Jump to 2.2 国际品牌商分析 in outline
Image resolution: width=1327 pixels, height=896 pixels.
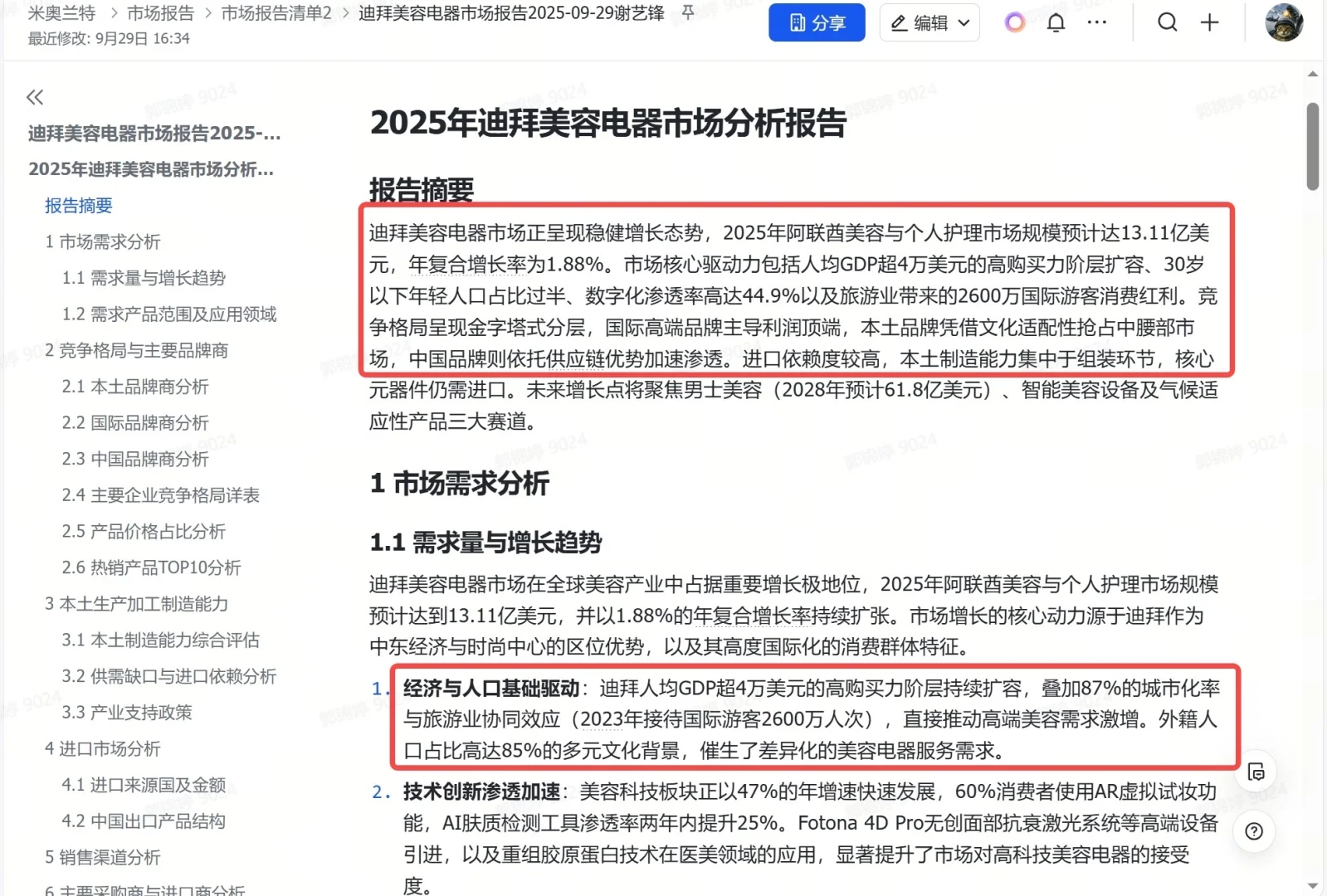click(x=135, y=423)
